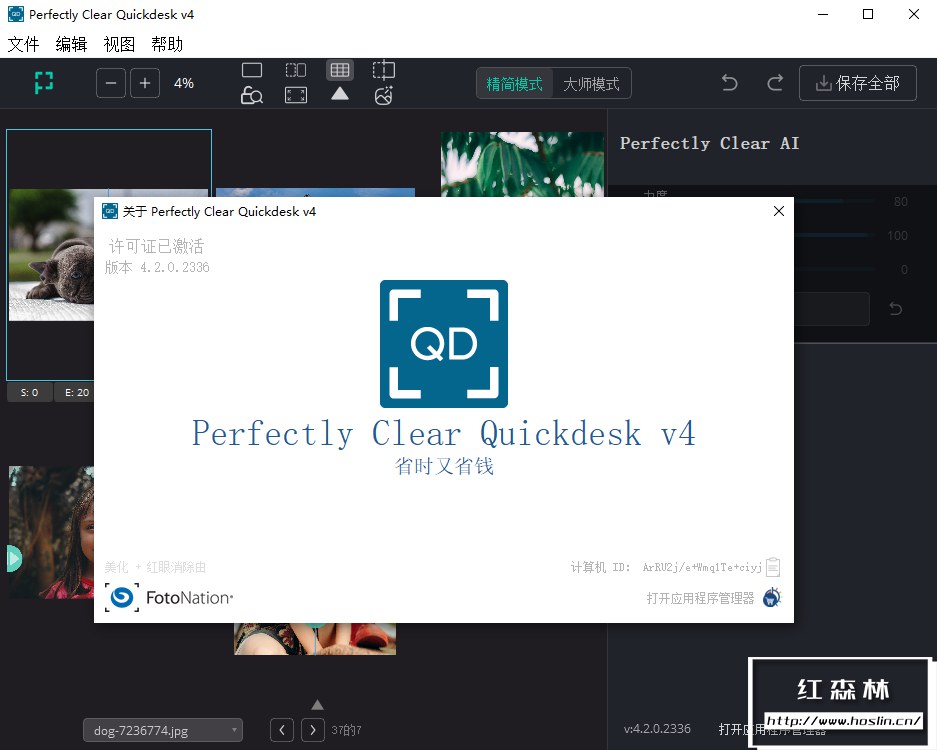
Task: Close the About Quickdesk dialog
Action: (x=779, y=211)
